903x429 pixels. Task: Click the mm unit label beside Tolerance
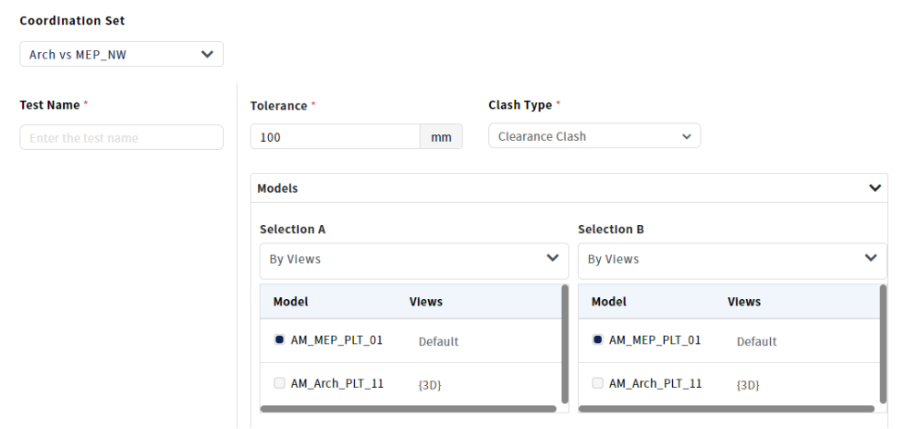click(441, 137)
